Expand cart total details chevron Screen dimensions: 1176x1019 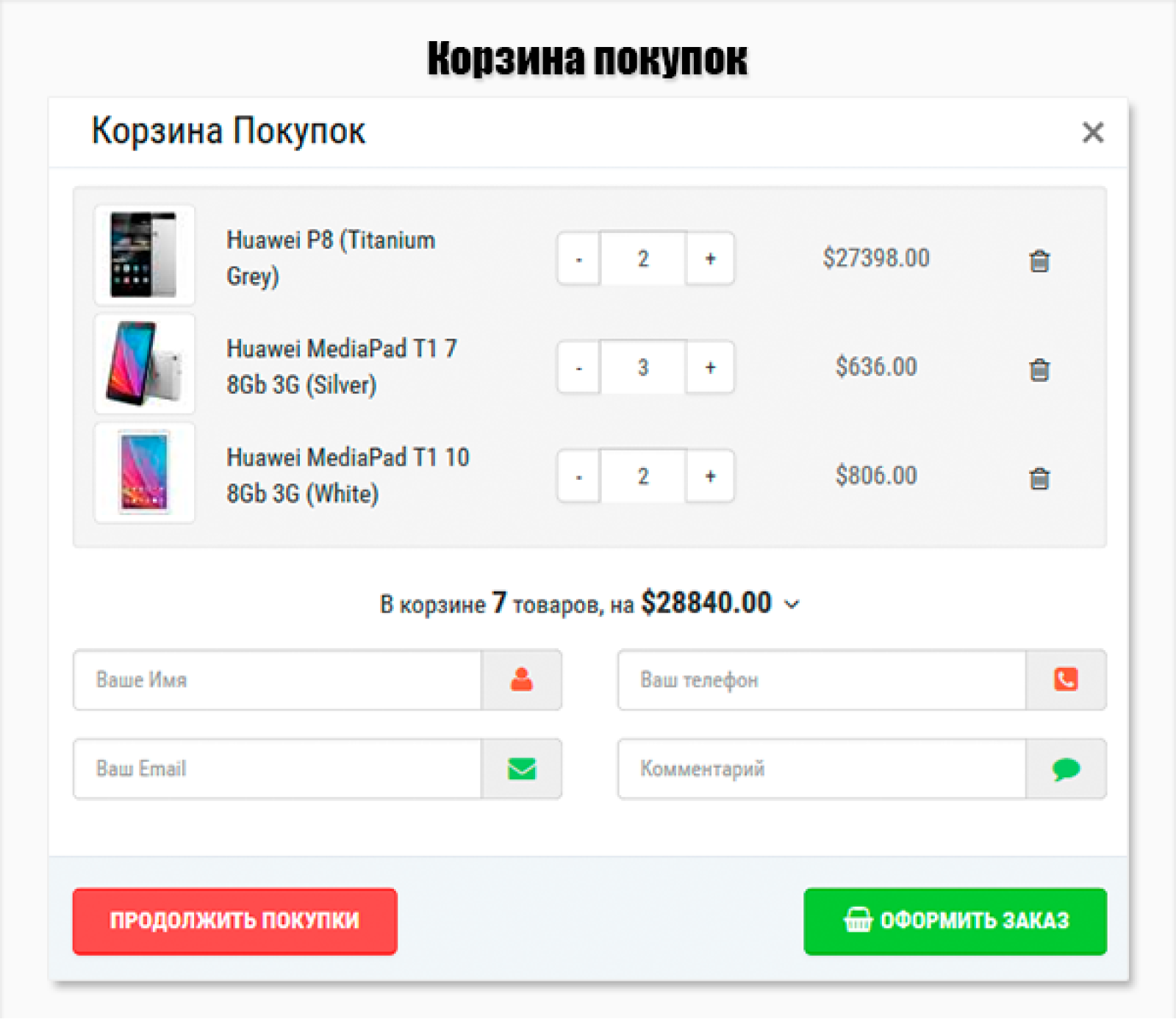click(792, 605)
